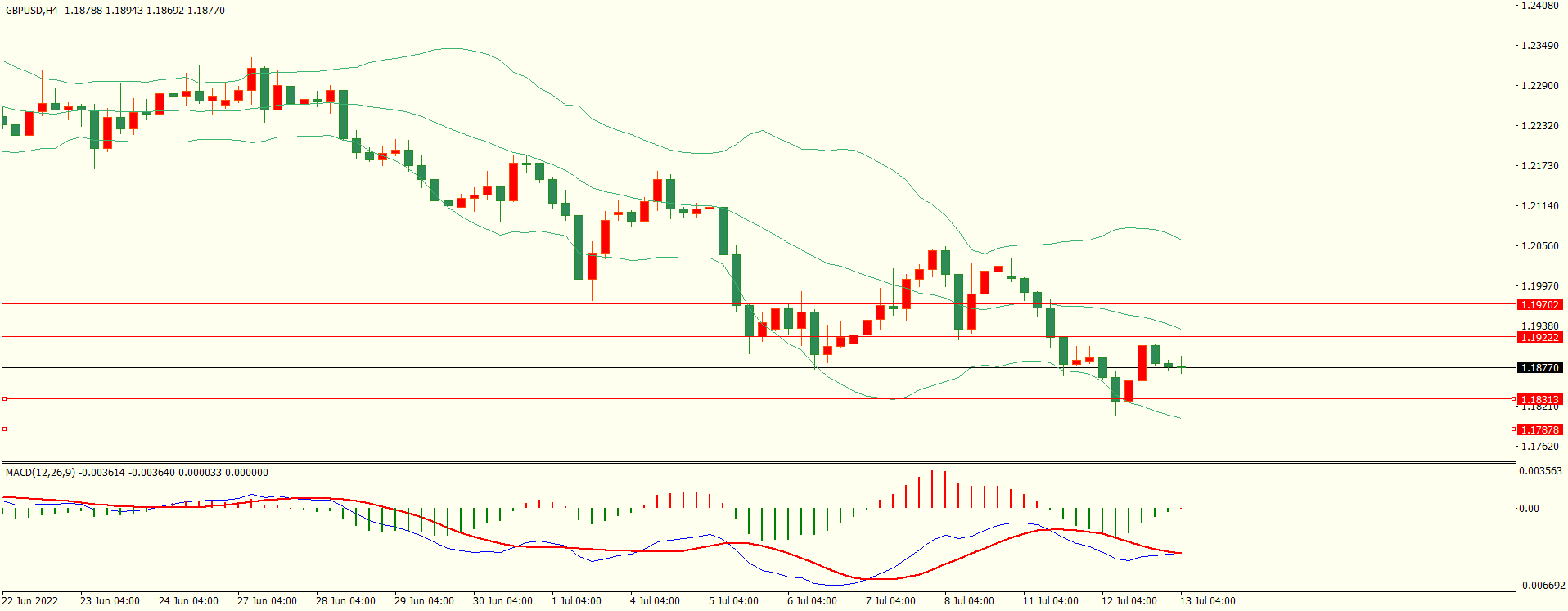The width and height of the screenshot is (1568, 611).
Task: Click the 1.20560 price scale label
Action: [1539, 246]
